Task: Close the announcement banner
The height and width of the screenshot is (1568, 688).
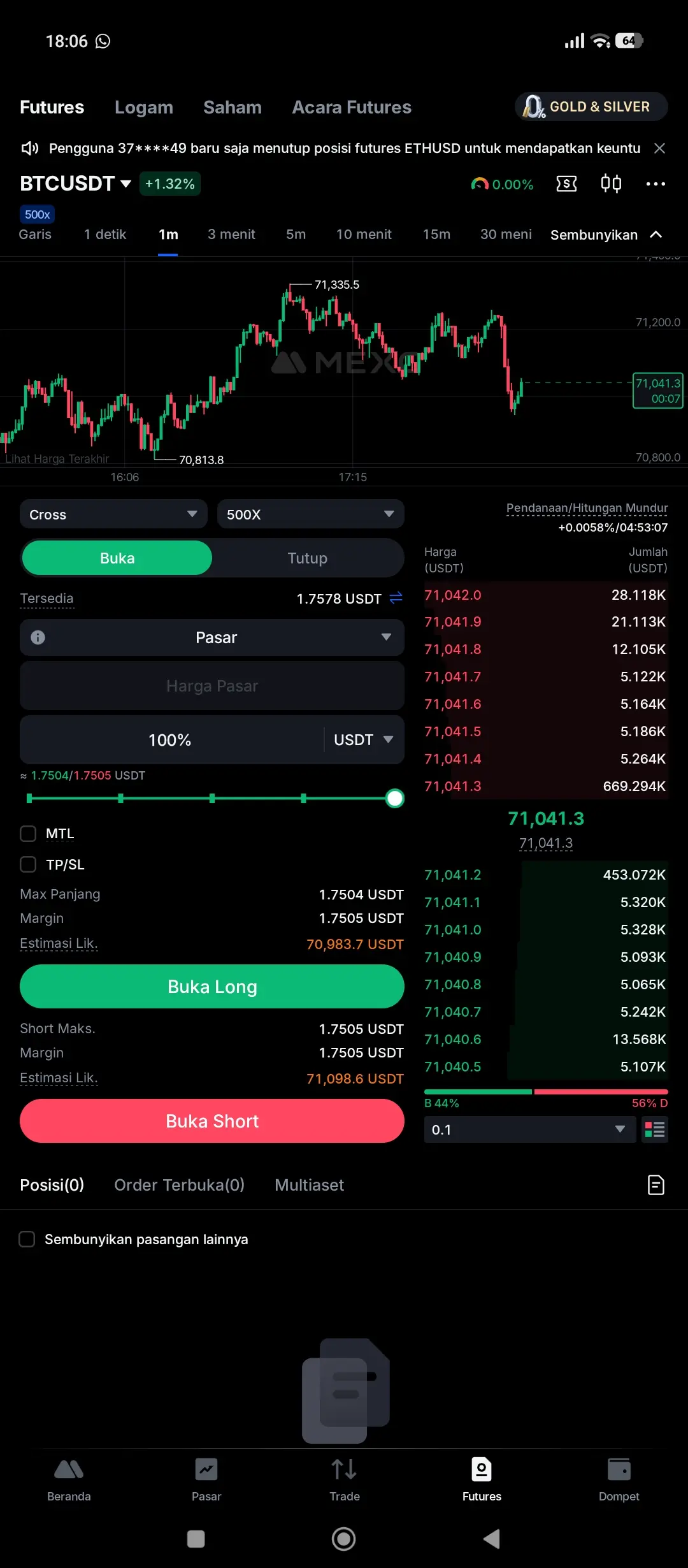Action: point(659,149)
